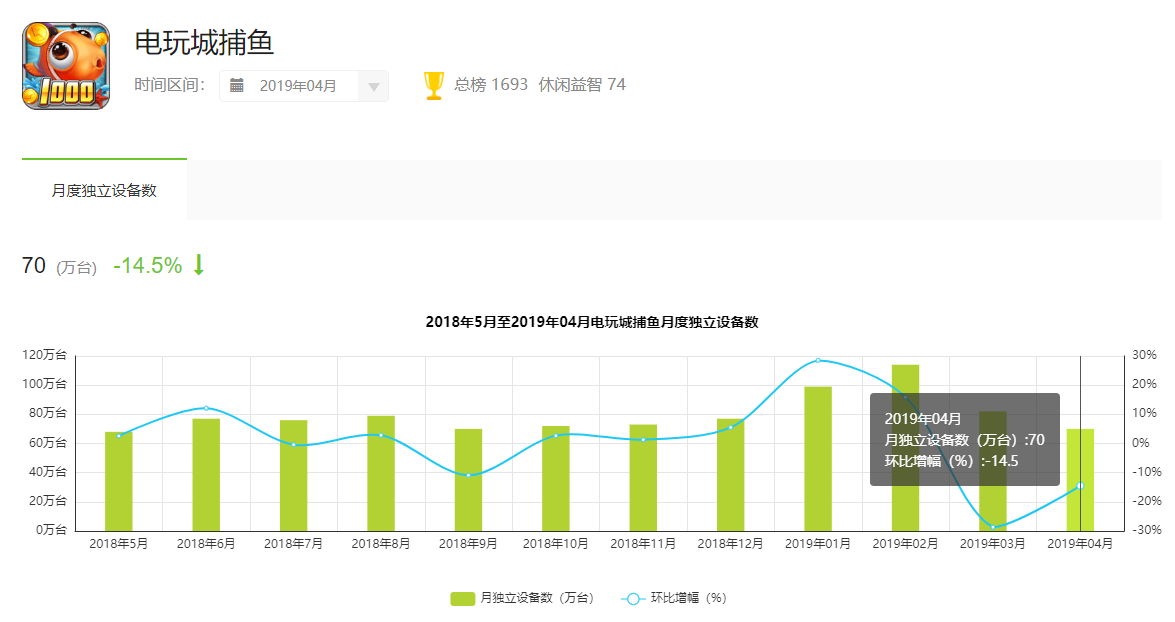Expand the date range dropdown arrow
Screen dimensions: 1175x622
(374, 87)
